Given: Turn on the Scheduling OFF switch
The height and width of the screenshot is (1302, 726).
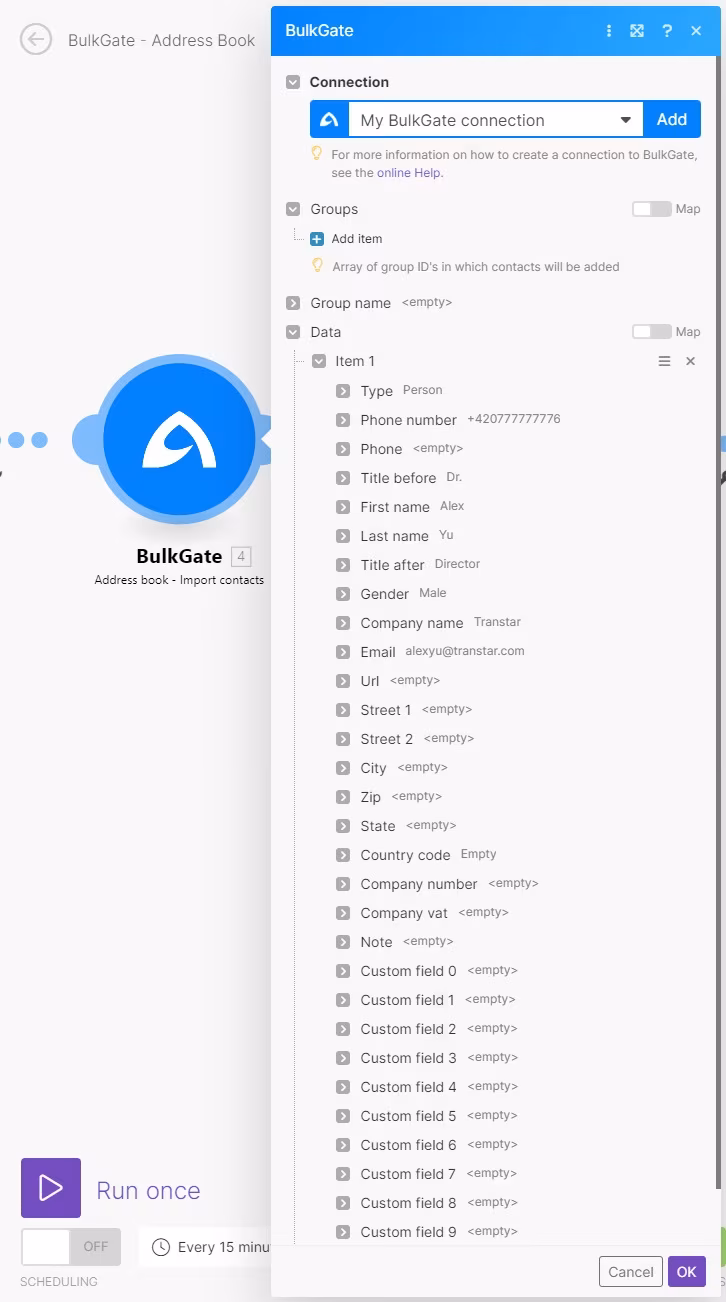Looking at the screenshot, I should click(x=71, y=1247).
